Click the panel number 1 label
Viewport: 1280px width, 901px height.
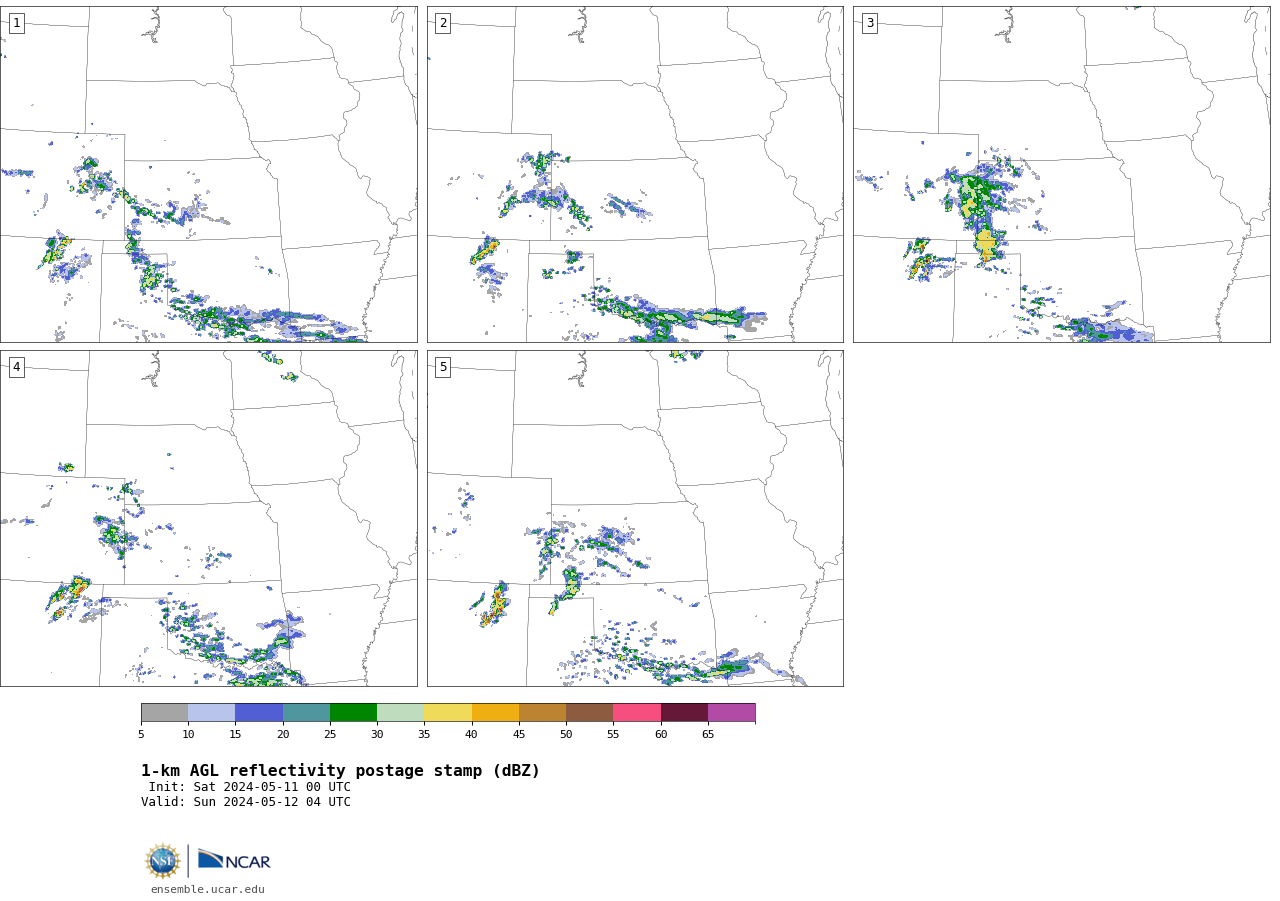pyautogui.click(x=16, y=23)
